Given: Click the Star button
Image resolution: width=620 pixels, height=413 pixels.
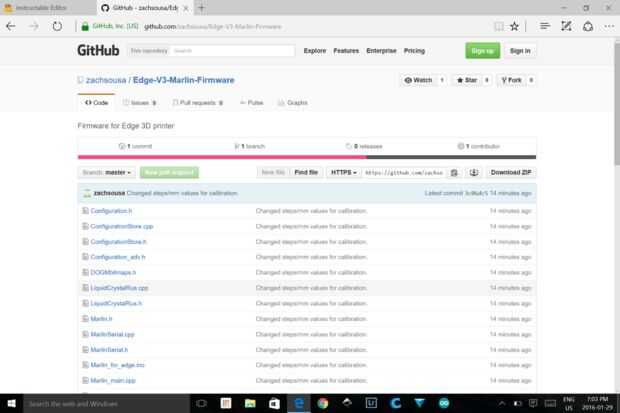Looking at the screenshot, I should (x=467, y=80).
